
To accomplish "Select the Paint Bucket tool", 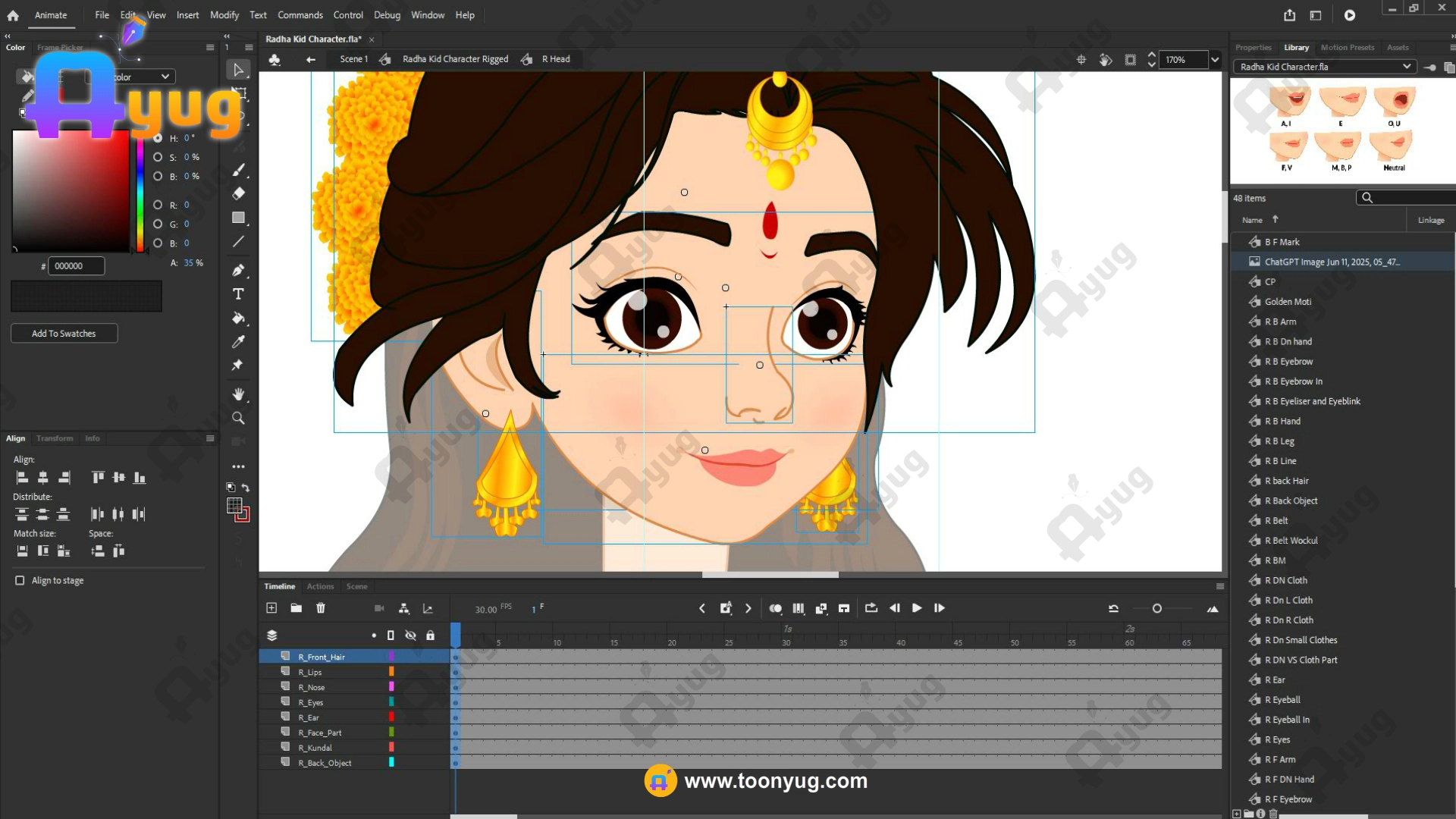I will [x=238, y=318].
